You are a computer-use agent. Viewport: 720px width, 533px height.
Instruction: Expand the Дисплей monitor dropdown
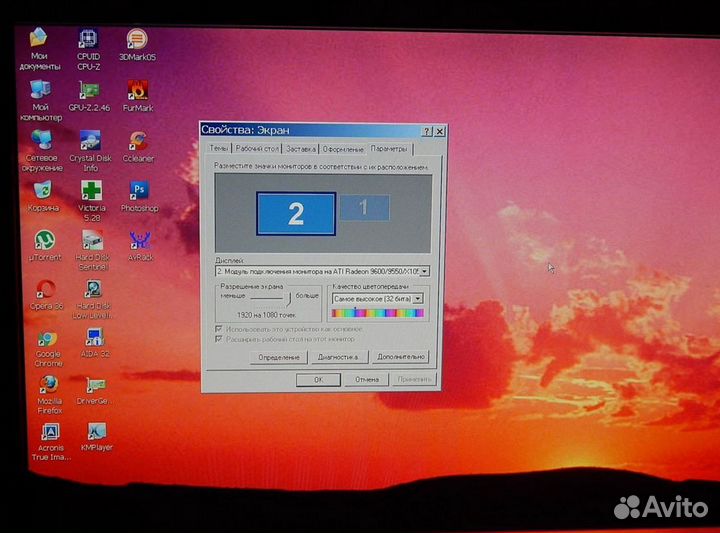point(425,271)
